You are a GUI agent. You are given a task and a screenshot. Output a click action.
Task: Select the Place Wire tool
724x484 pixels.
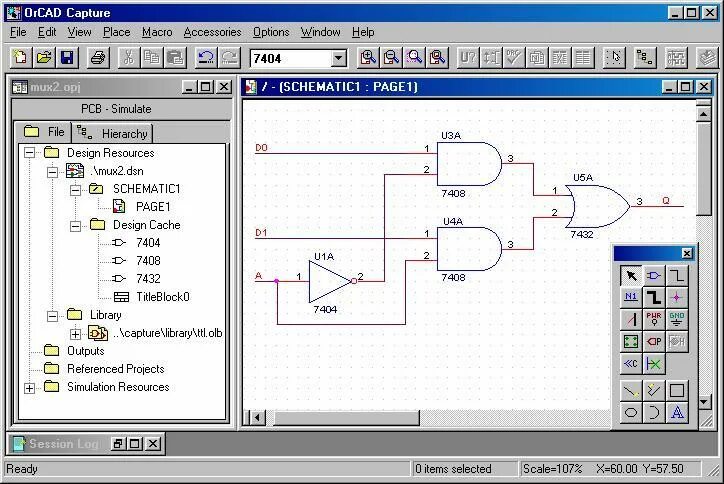point(677,276)
